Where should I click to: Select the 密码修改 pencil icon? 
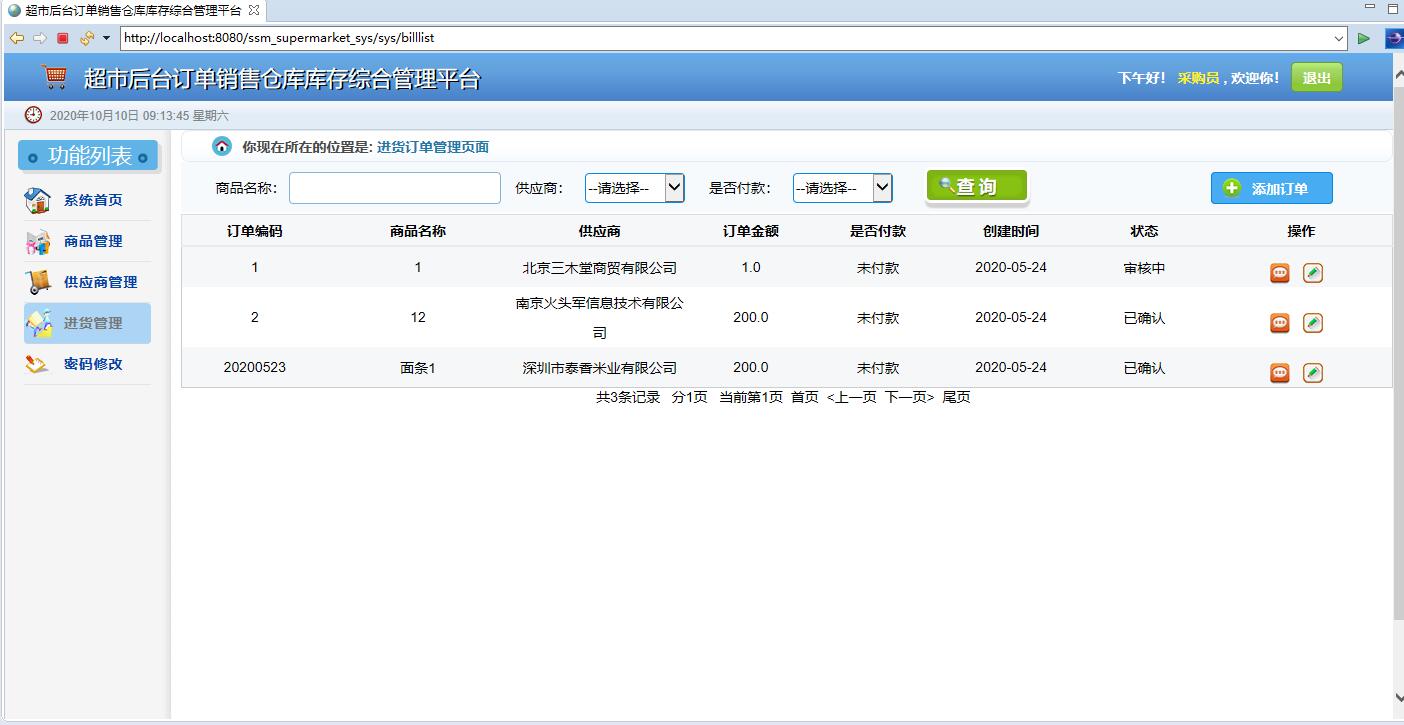click(x=39, y=363)
